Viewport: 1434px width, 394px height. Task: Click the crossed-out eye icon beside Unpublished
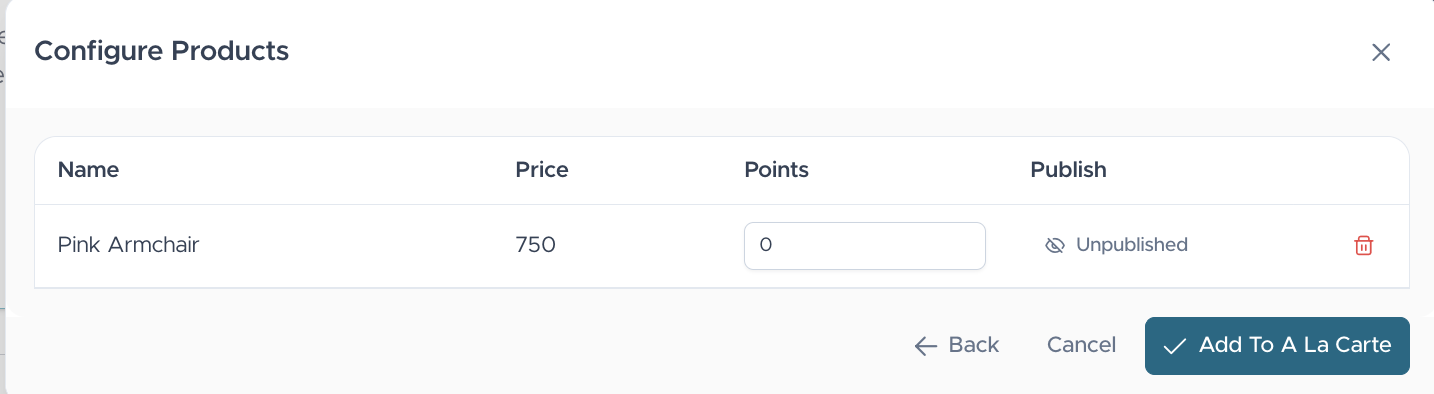(x=1054, y=245)
